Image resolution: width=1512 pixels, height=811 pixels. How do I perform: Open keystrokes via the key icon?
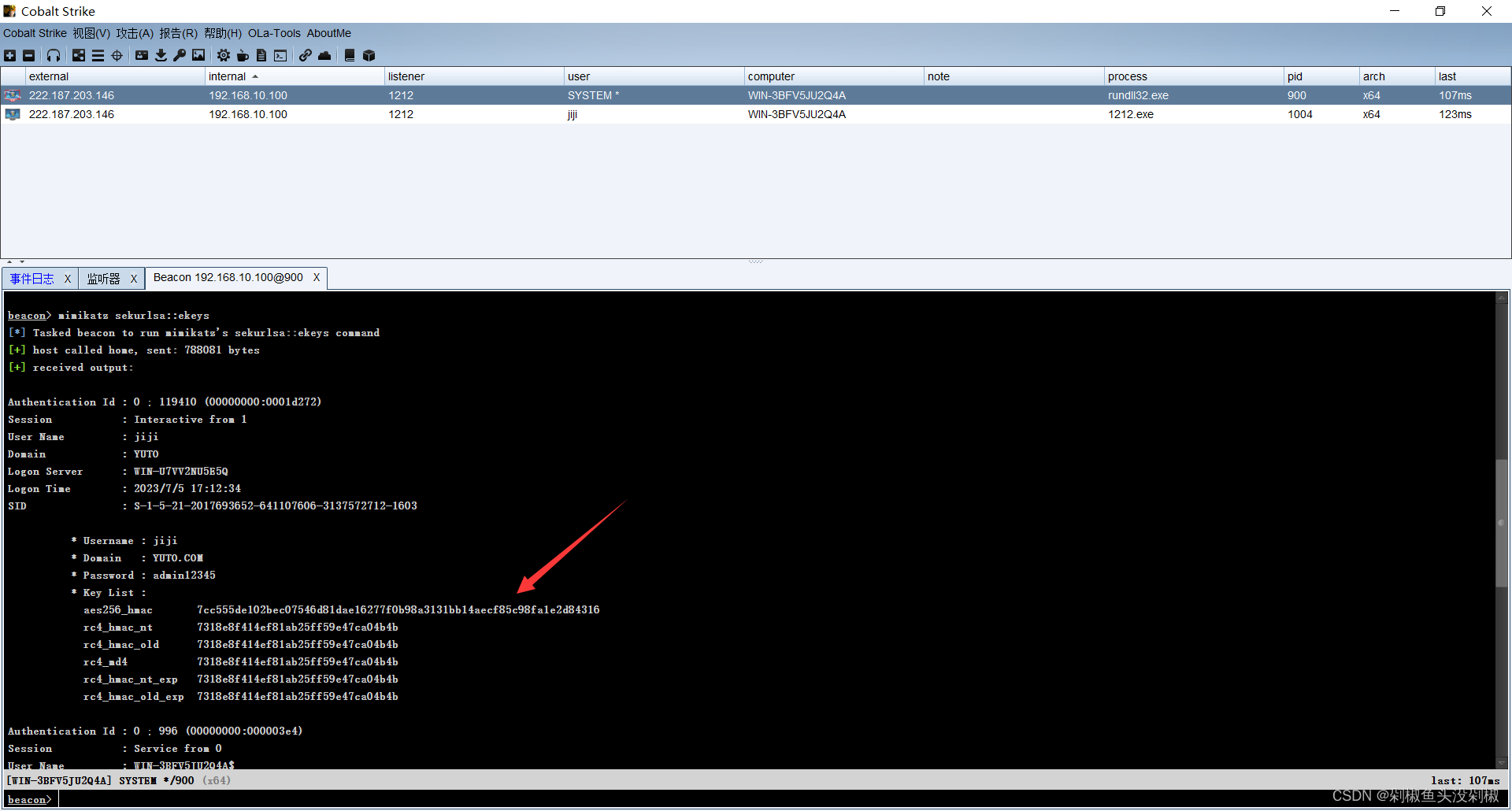pos(180,55)
